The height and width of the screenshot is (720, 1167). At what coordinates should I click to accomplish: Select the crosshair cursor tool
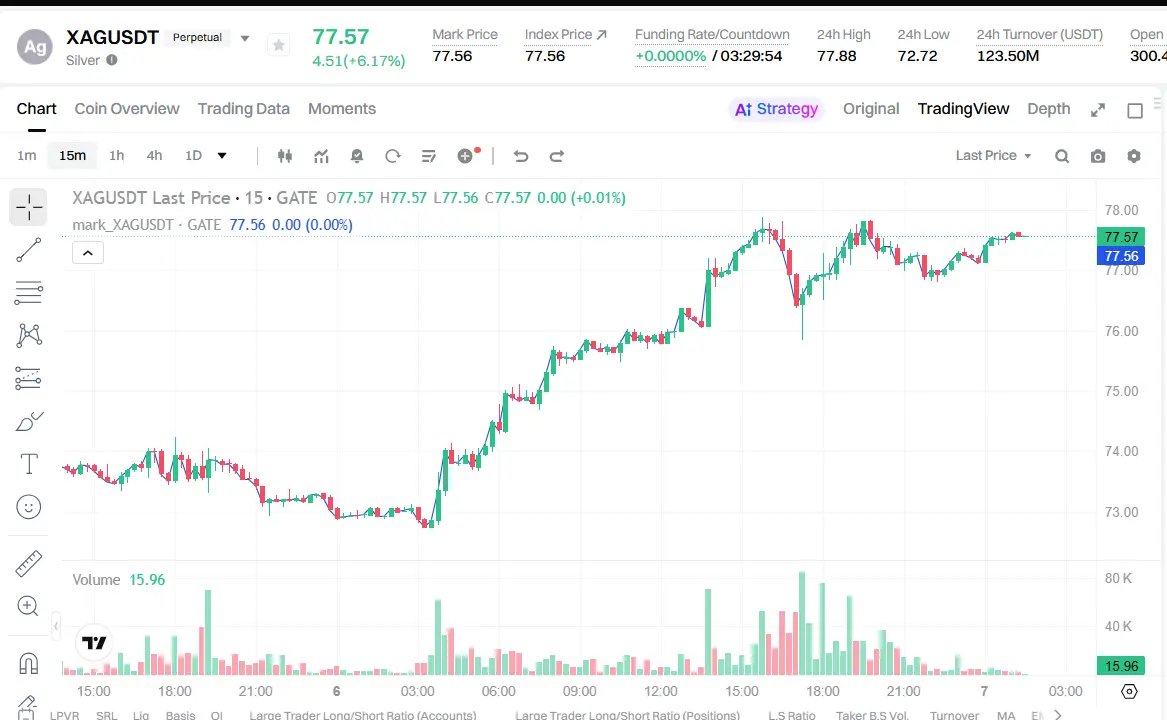pyautogui.click(x=28, y=207)
